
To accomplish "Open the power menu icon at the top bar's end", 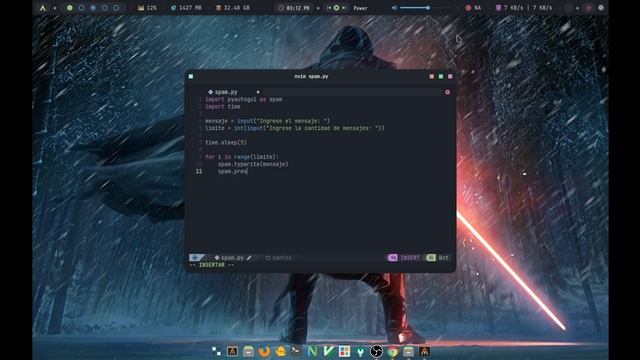I will click(601, 8).
